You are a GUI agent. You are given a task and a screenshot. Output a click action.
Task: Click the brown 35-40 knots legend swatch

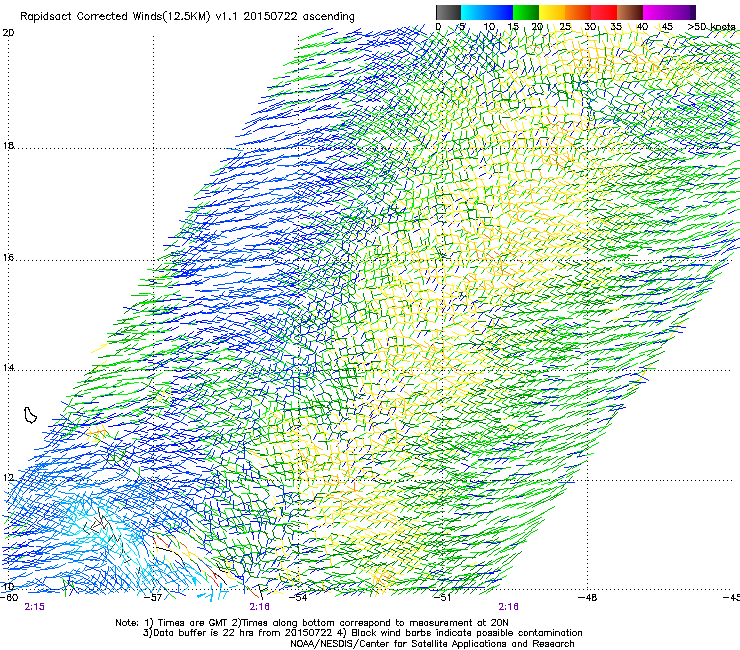[x=630, y=12]
